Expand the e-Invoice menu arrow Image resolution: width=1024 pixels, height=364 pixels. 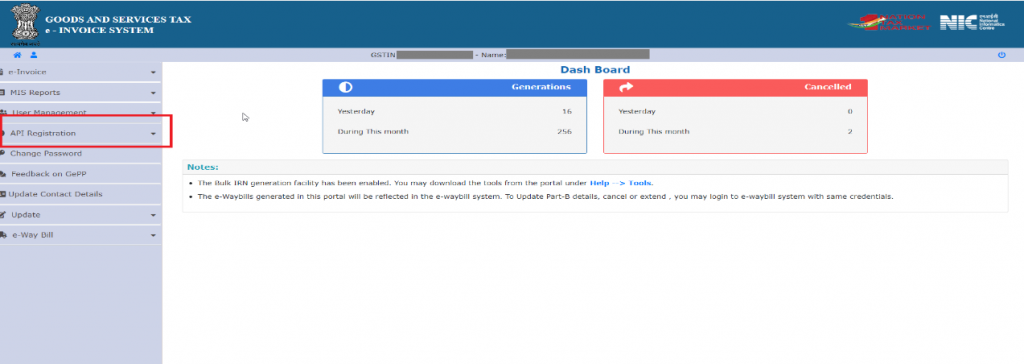point(153,73)
